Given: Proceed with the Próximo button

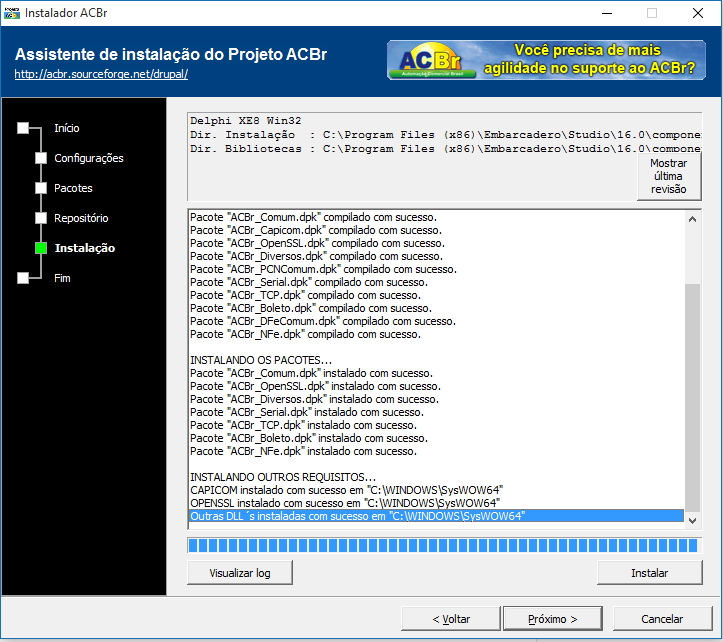Looking at the screenshot, I should 553,619.
